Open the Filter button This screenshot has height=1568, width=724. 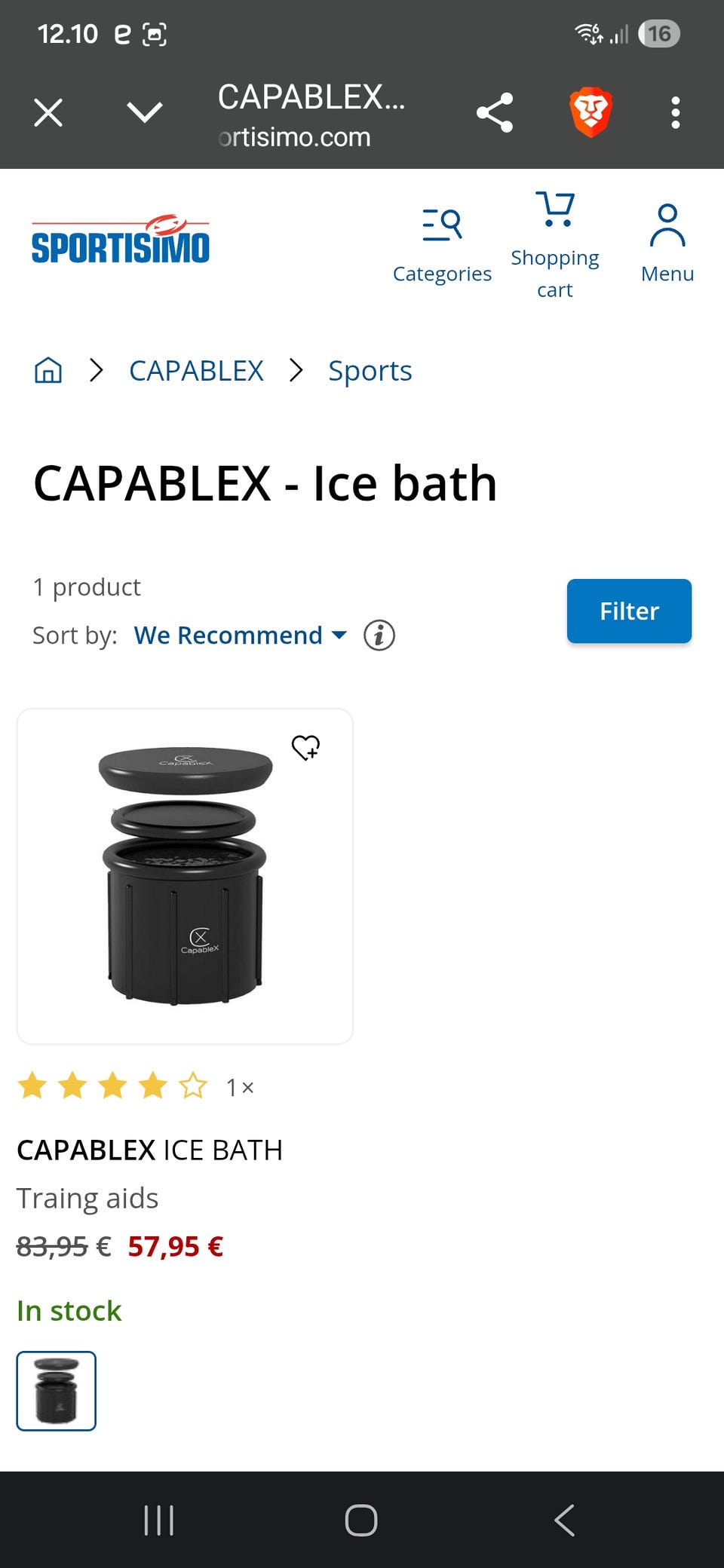pos(629,611)
